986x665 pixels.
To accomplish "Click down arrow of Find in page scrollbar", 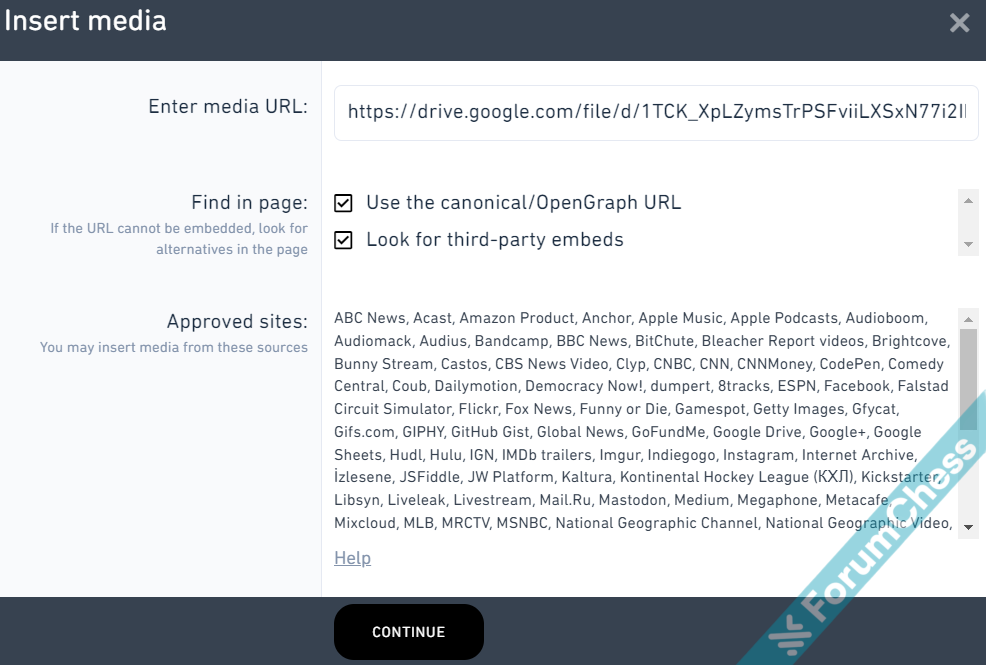I will (x=968, y=244).
